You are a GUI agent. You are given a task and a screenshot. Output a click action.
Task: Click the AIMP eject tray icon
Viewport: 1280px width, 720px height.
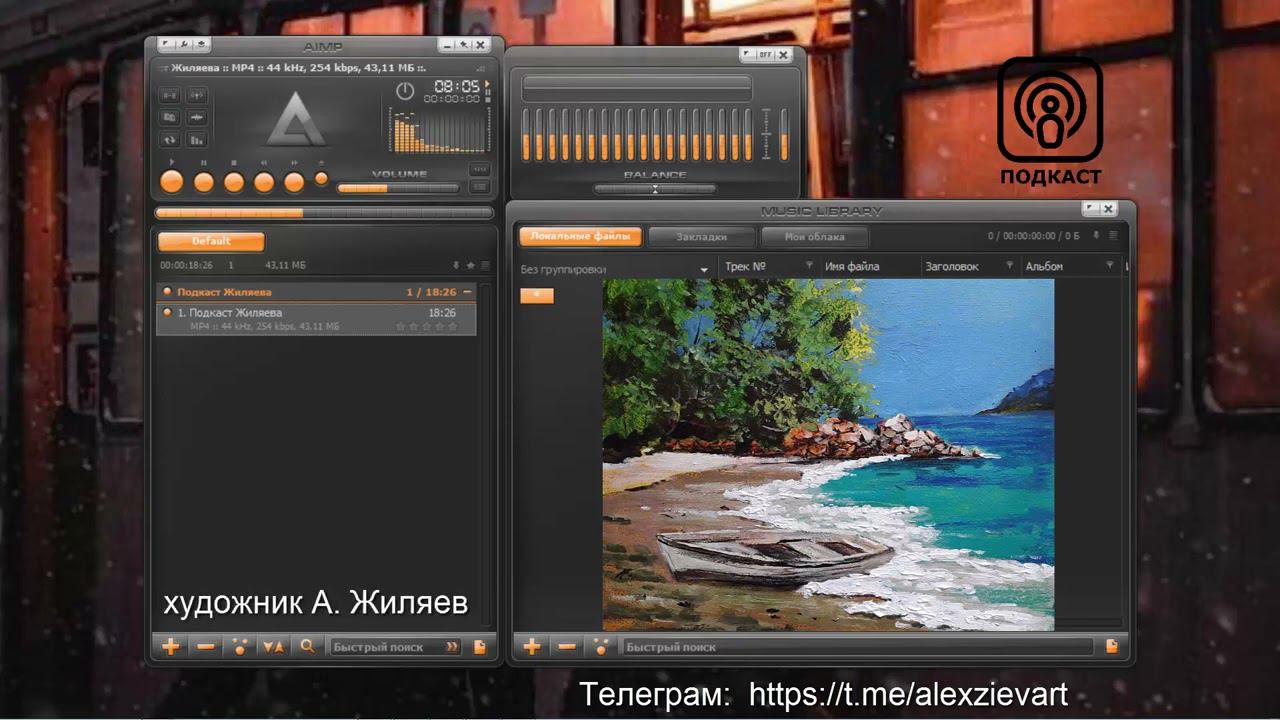(201, 45)
